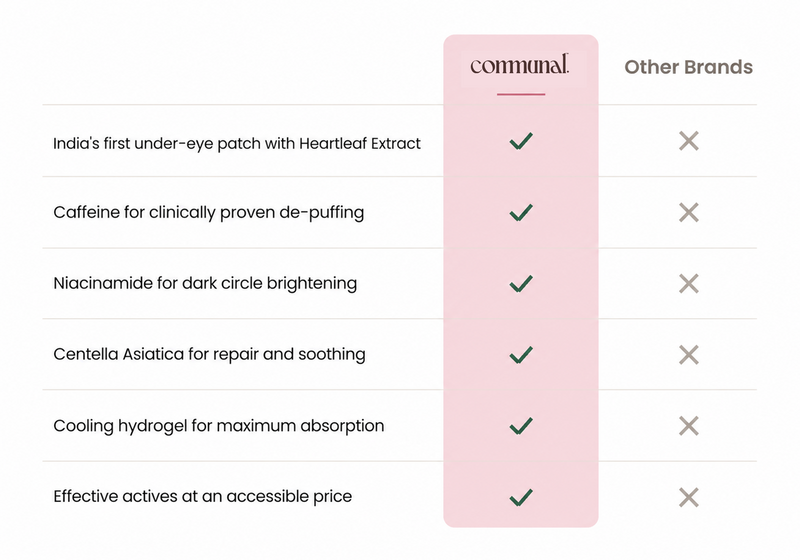Click the green checkmark for Cooling hydrogel

[x=521, y=426]
